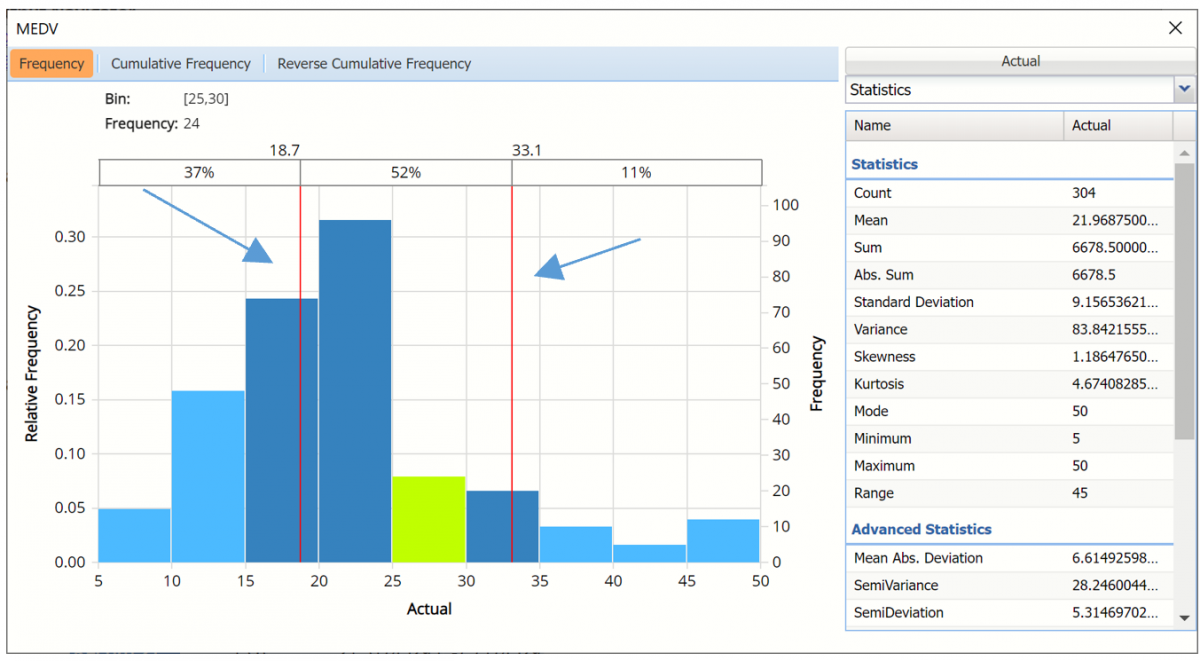Select the Standard Deviation row

[x=1008, y=302]
